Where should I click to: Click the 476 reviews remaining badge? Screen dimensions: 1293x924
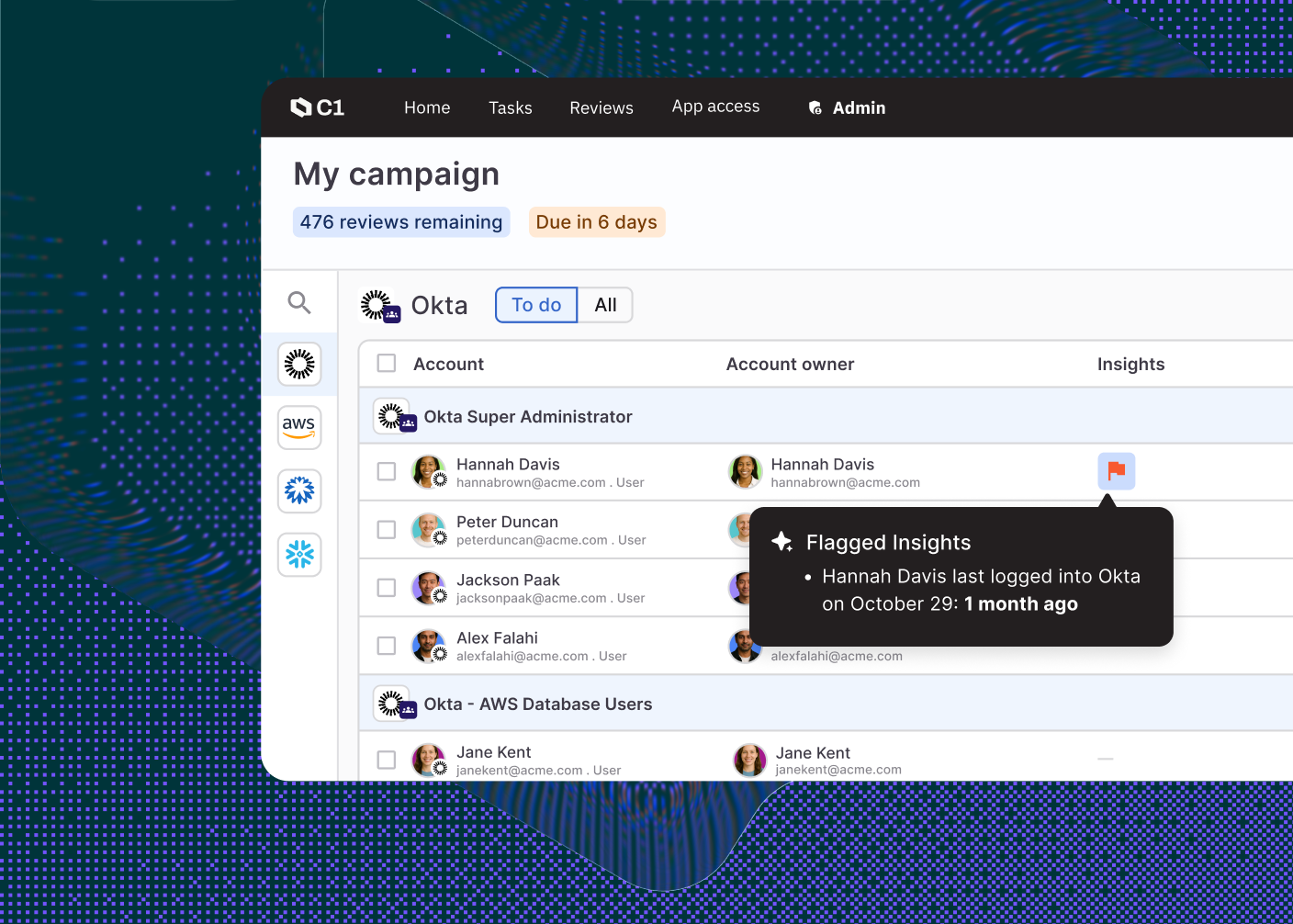401,222
